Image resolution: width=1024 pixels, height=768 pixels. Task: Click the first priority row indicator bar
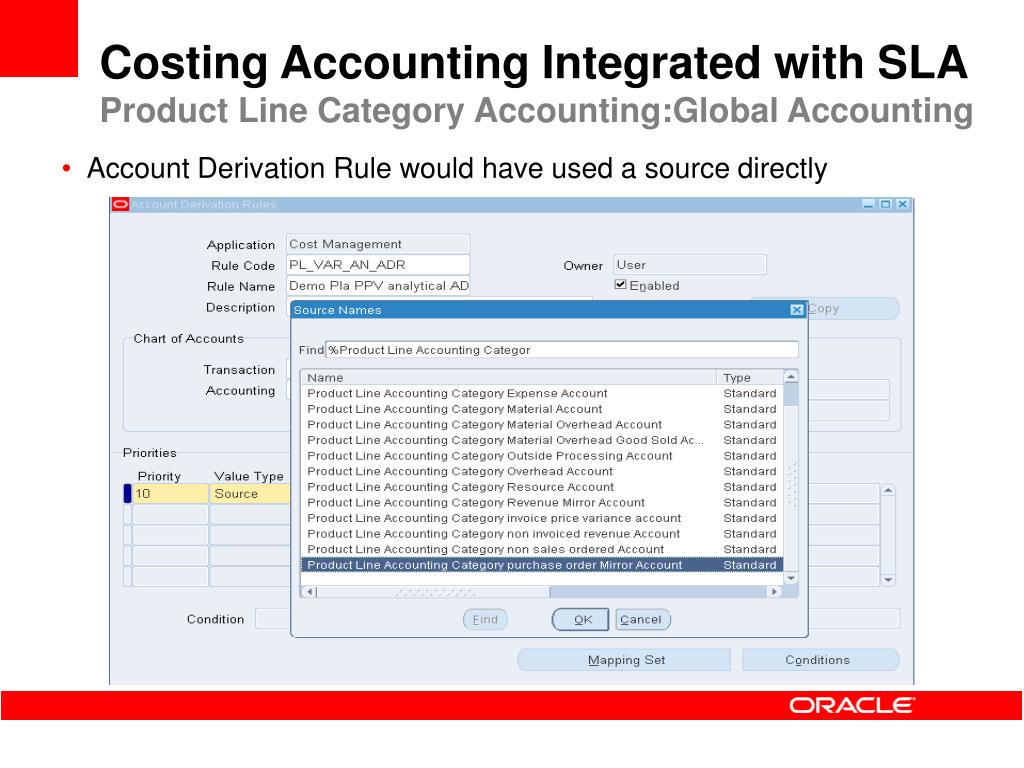click(127, 494)
